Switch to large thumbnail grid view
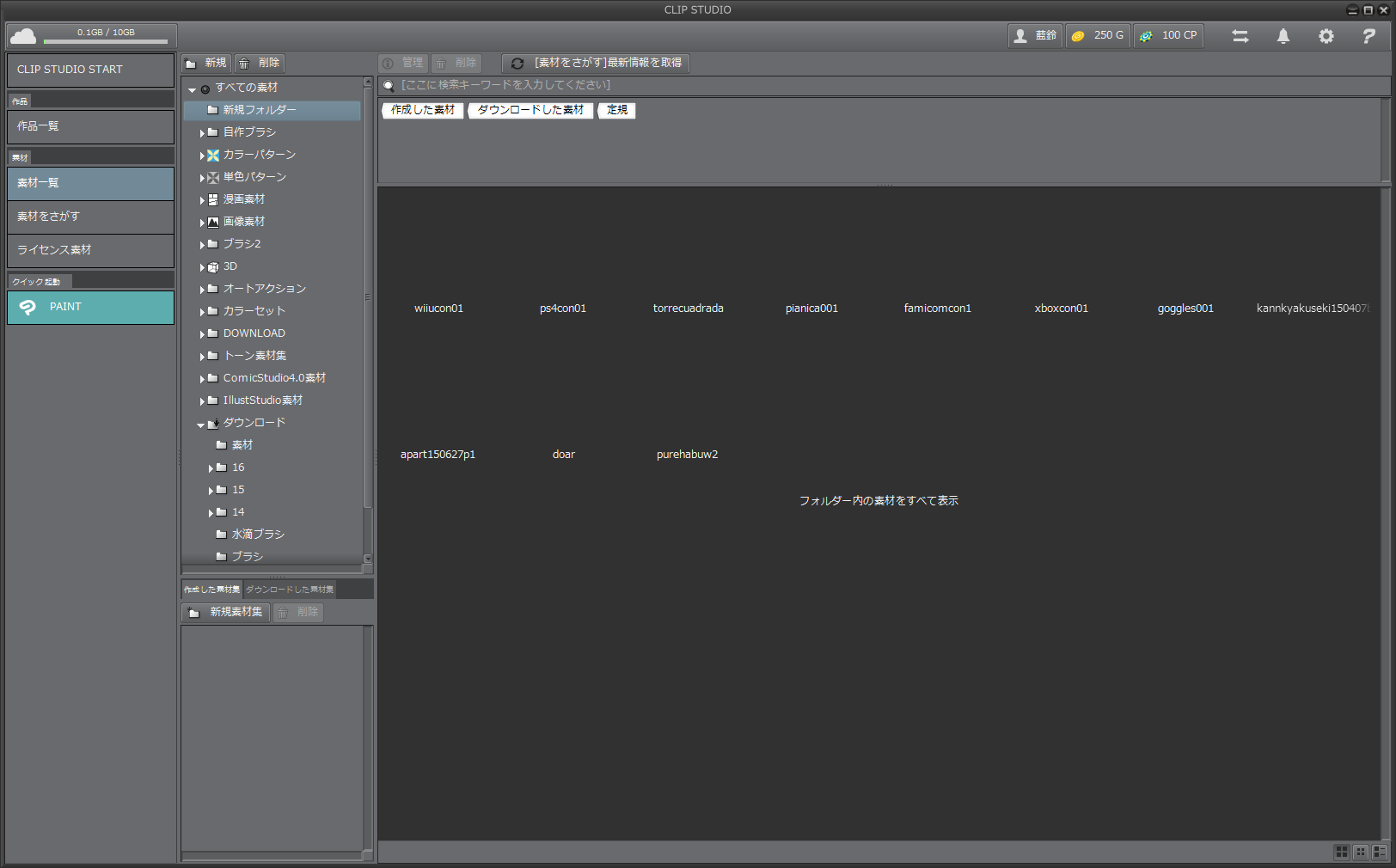Screen dimensions: 1396x868 pyautogui.click(x=1341, y=852)
